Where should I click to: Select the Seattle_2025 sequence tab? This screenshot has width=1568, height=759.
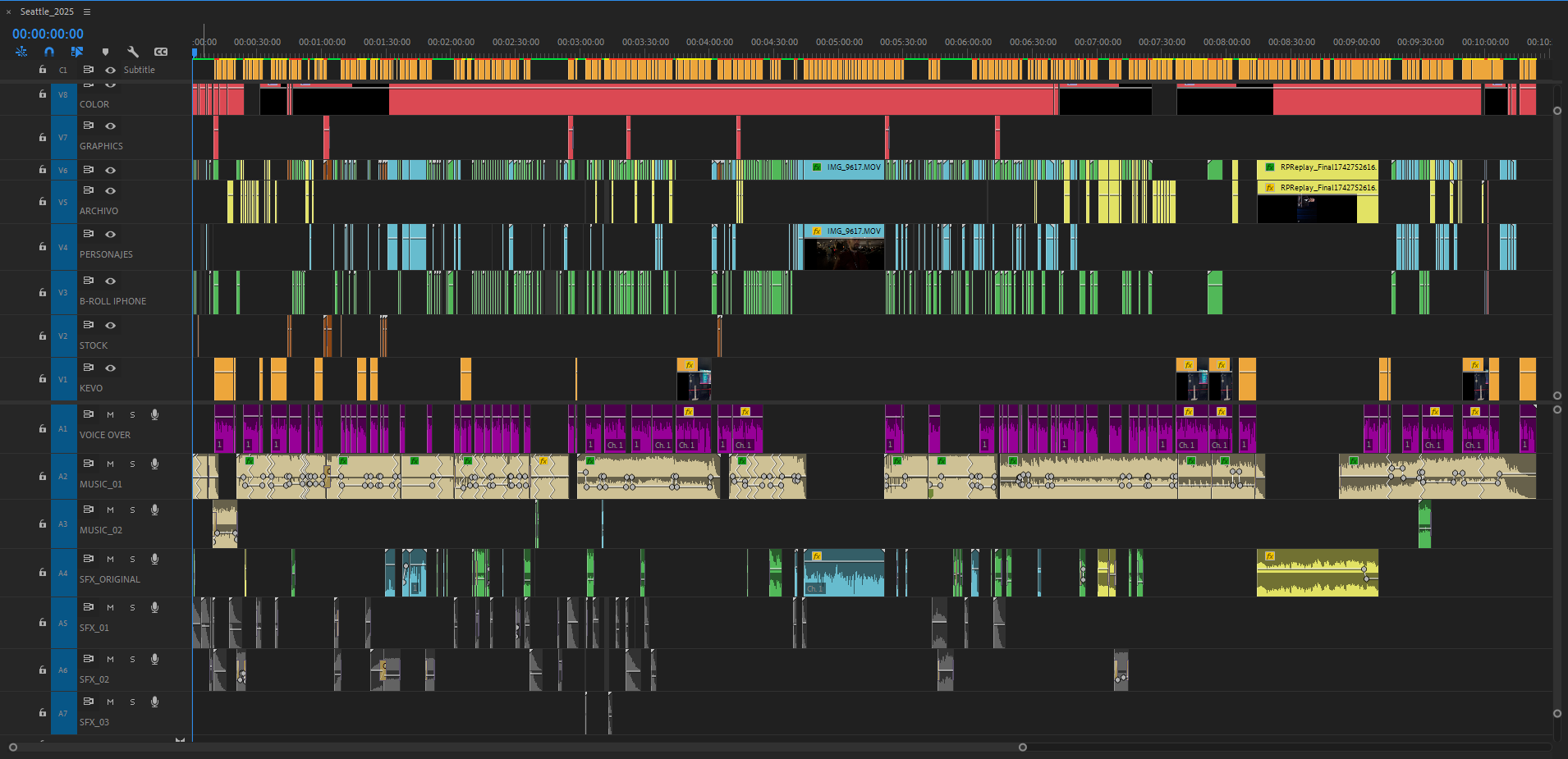coord(47,11)
